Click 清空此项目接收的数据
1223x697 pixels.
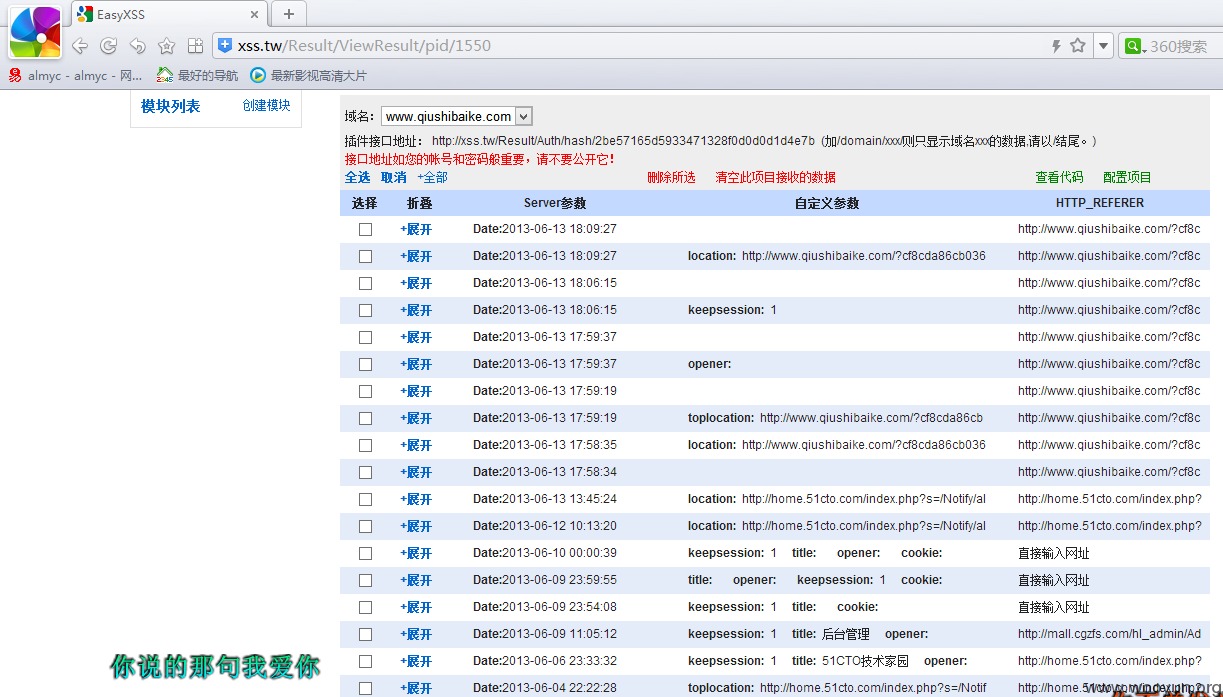click(775, 177)
